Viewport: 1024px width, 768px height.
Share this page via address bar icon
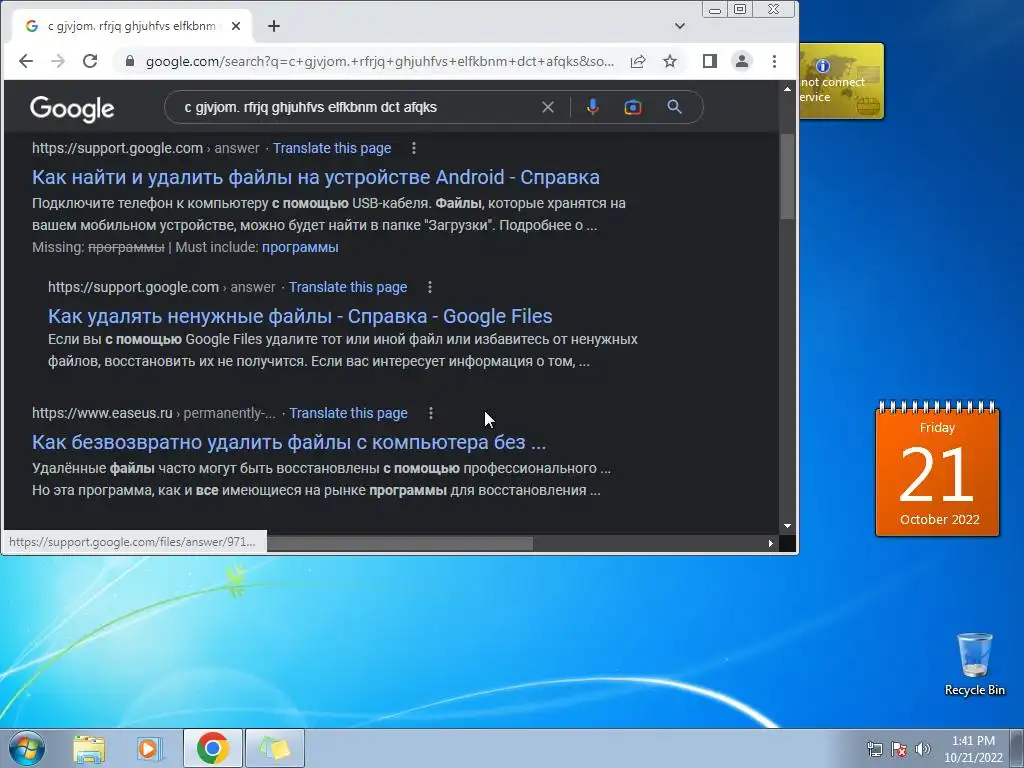638,61
